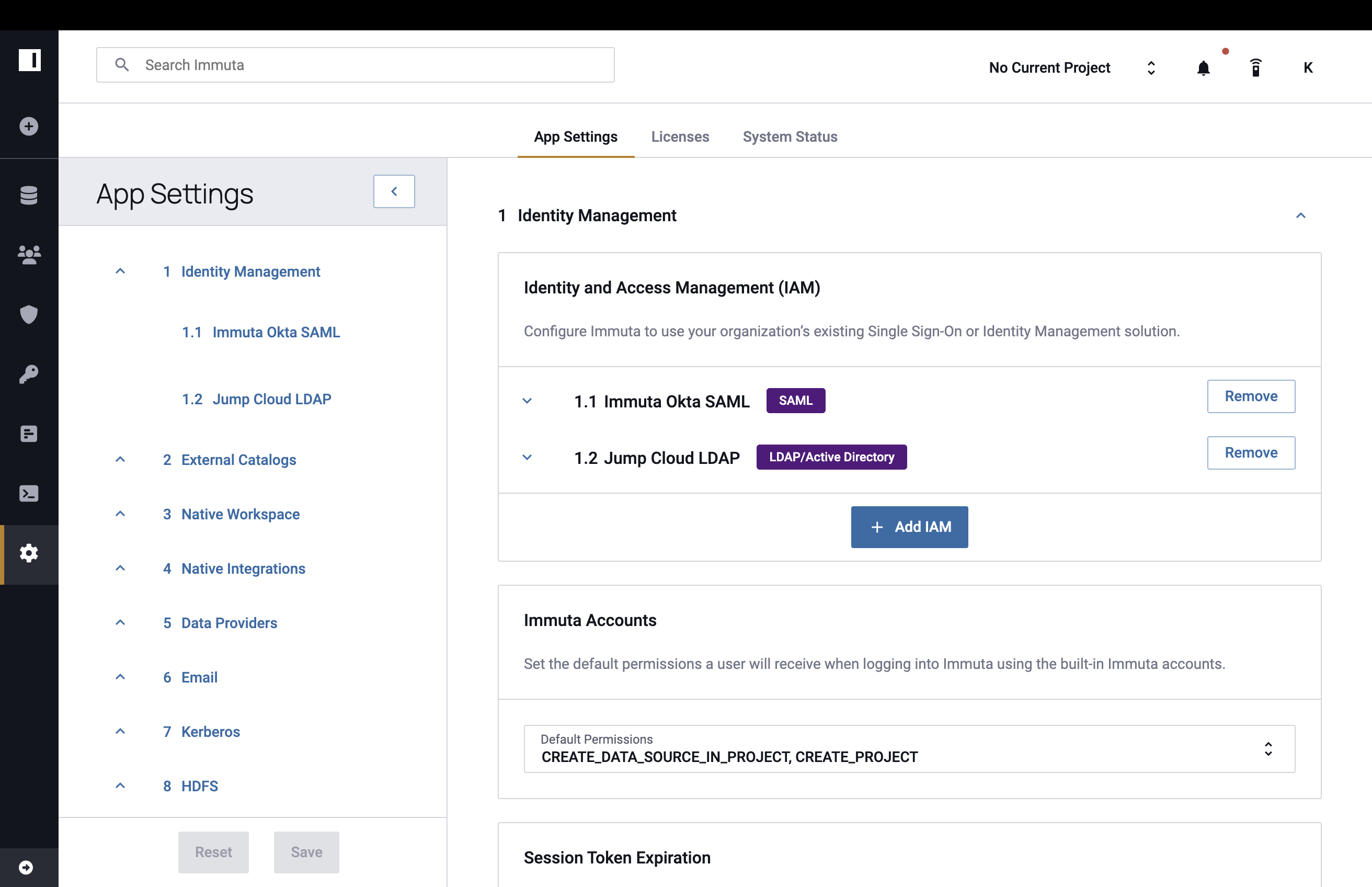This screenshot has width=1372, height=887.
Task: Expand the 1.2 Jump Cloud LDAP entry
Action: pos(527,456)
